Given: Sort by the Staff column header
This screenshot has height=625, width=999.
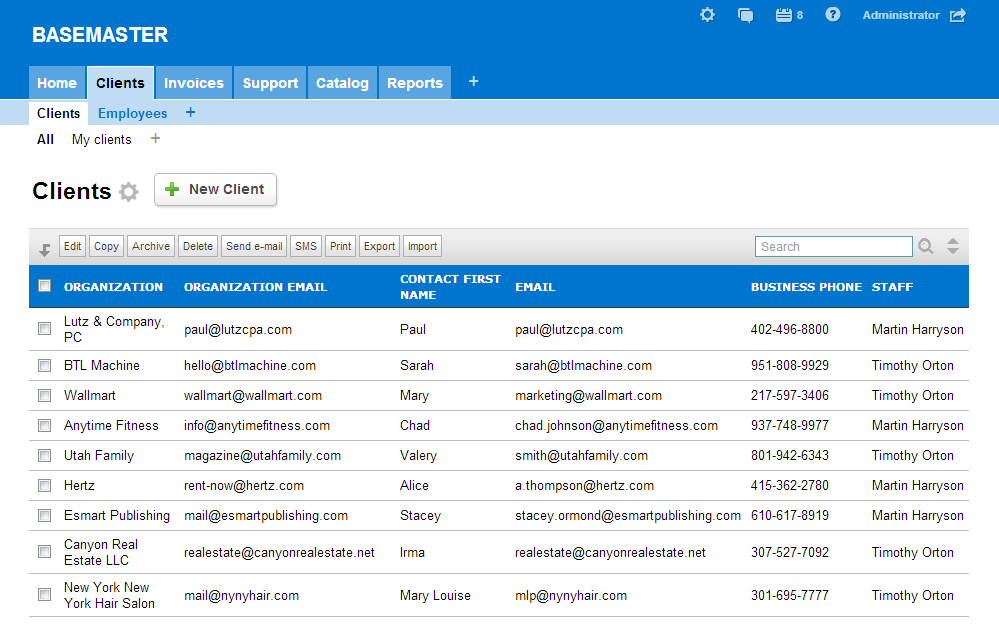Looking at the screenshot, I should [892, 287].
